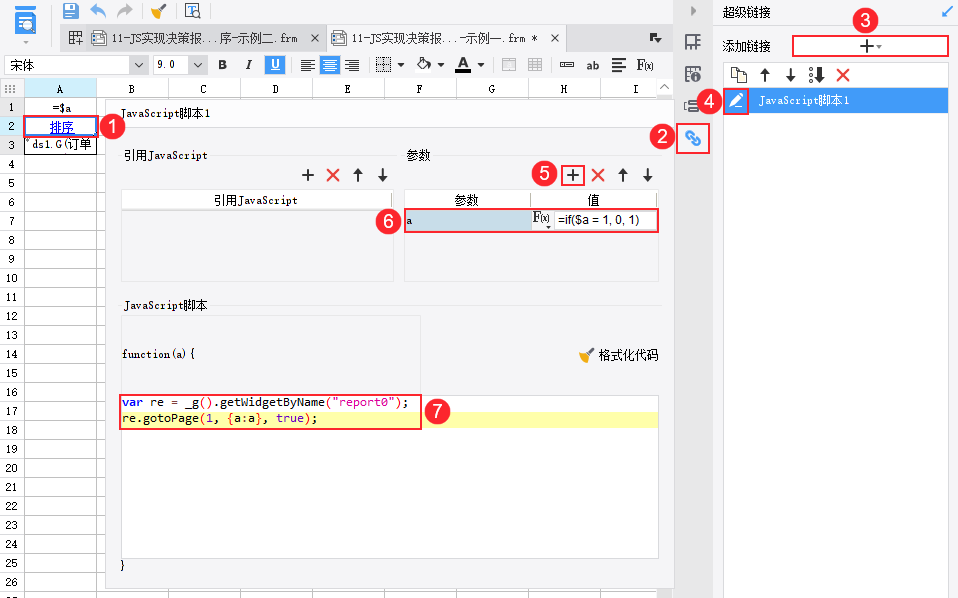Move the 引用JavaScript reference up
Viewport: 958px width, 598px height.
pos(358,175)
